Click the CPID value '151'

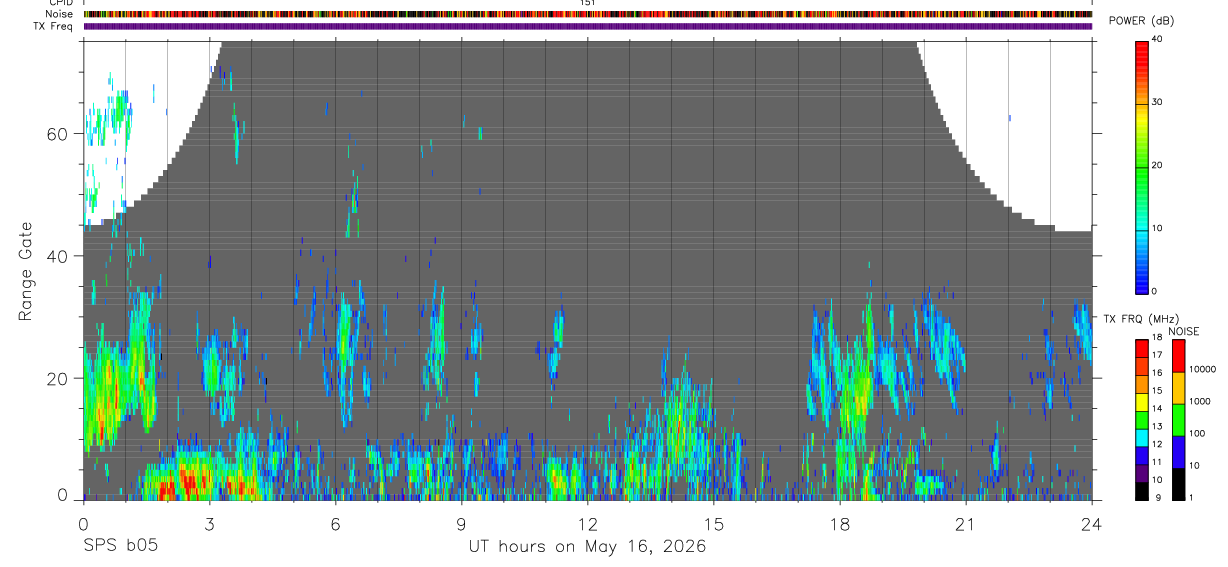tap(588, 3)
